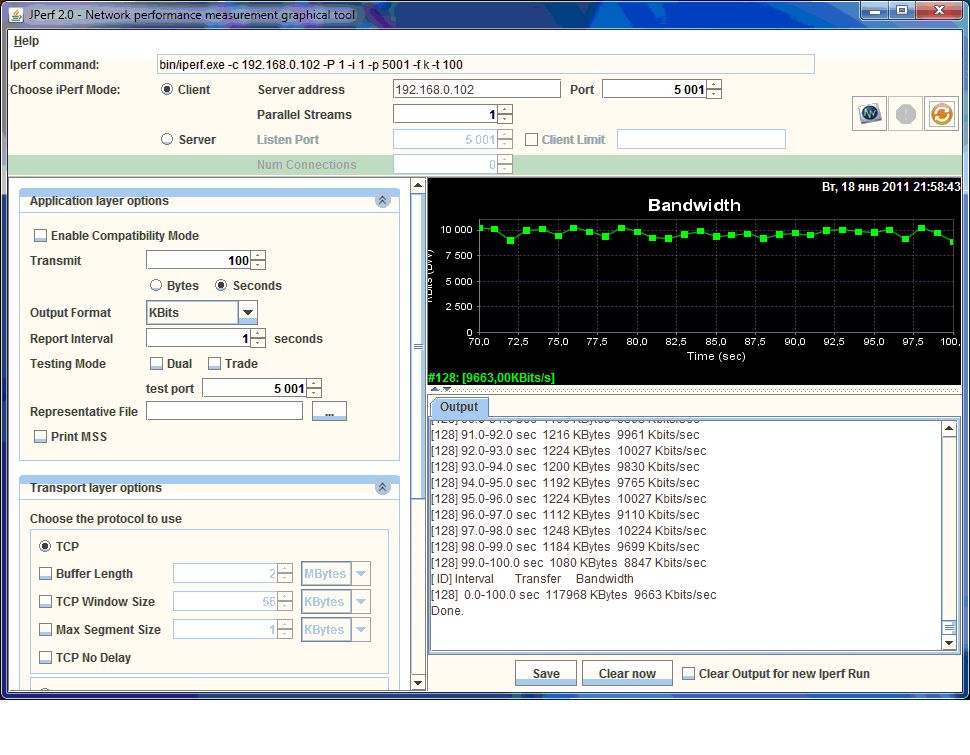Screen dimensions: 970x755
Task: Collapse Application layer options panel
Action: 382,201
